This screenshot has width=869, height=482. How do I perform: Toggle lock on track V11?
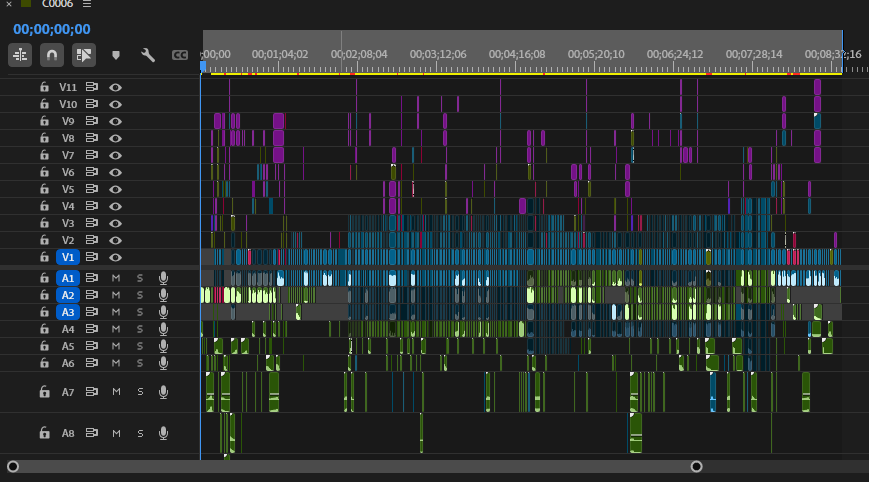pyautogui.click(x=44, y=87)
